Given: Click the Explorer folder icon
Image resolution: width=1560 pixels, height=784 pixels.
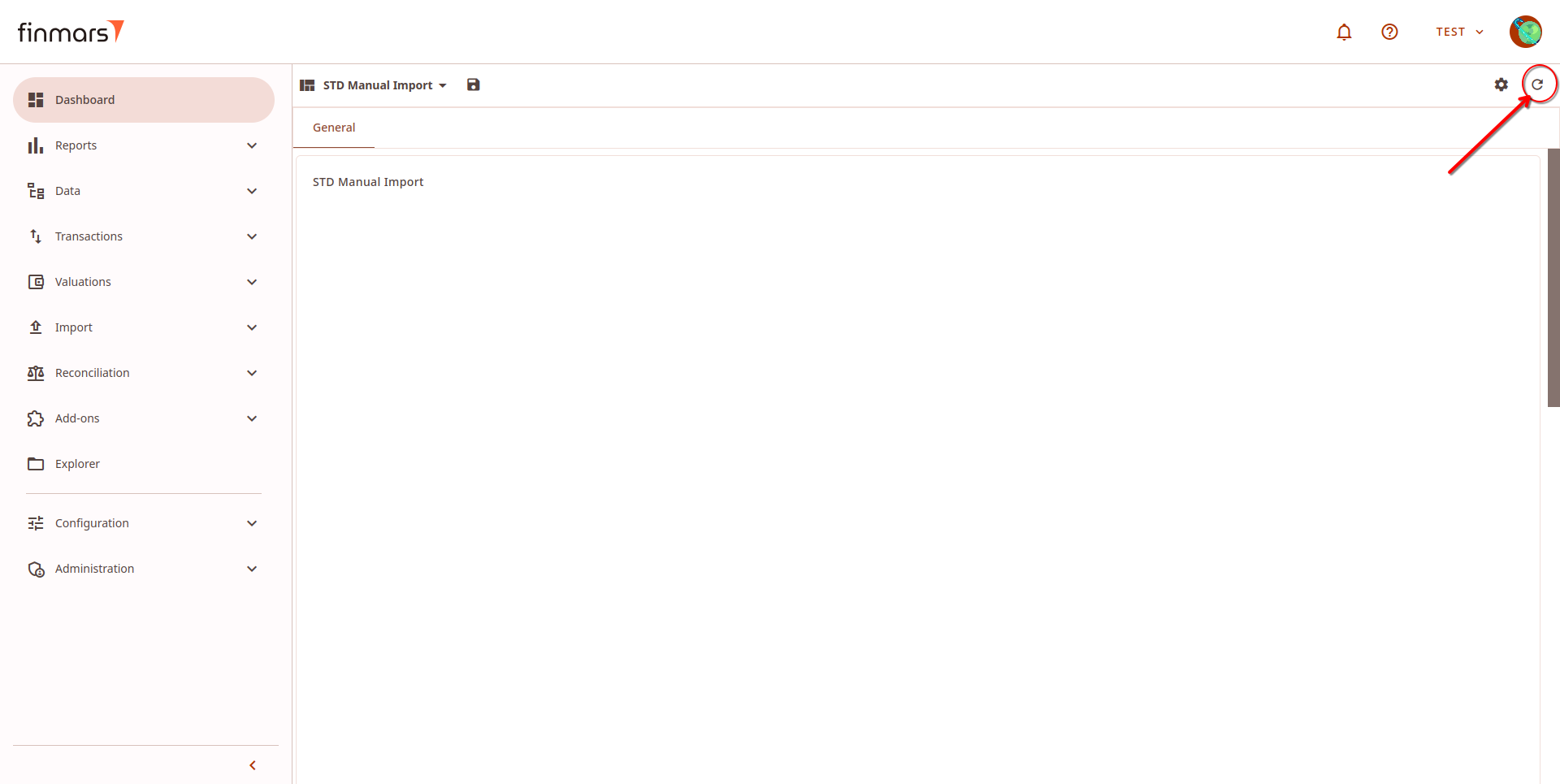Looking at the screenshot, I should coord(36,464).
